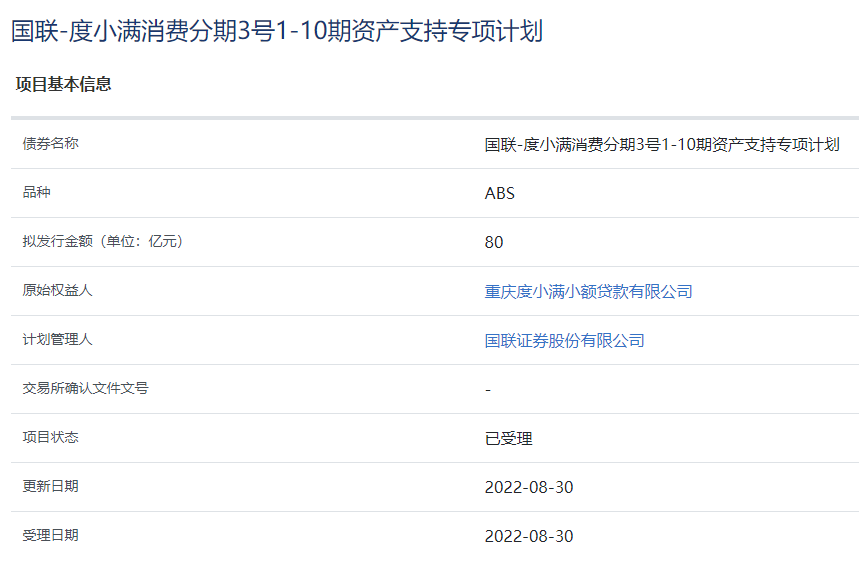The image size is (859, 576).
Task: Click the 品种 row label
Action: [37, 192]
